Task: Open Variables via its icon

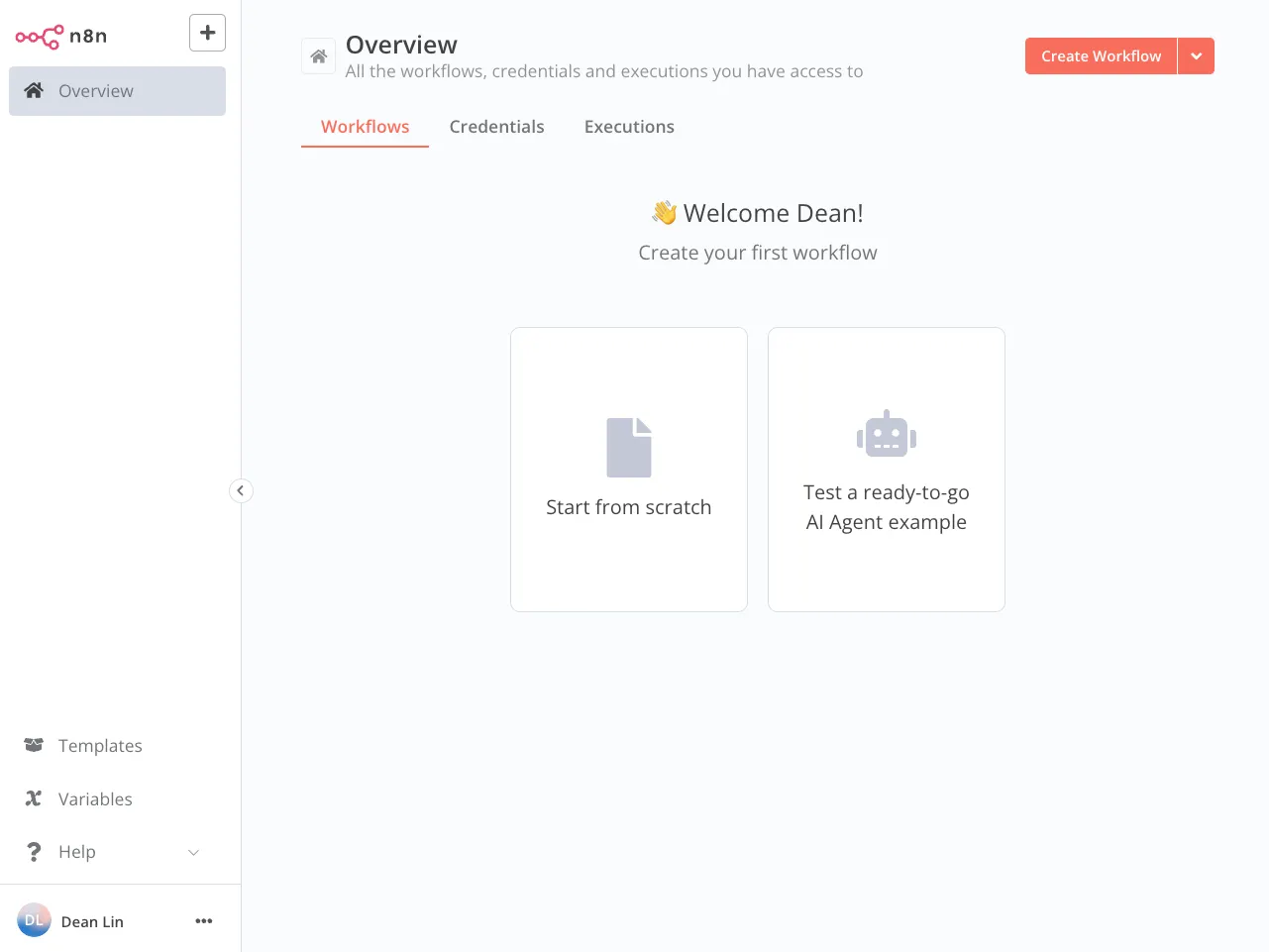Action: pyautogui.click(x=34, y=798)
